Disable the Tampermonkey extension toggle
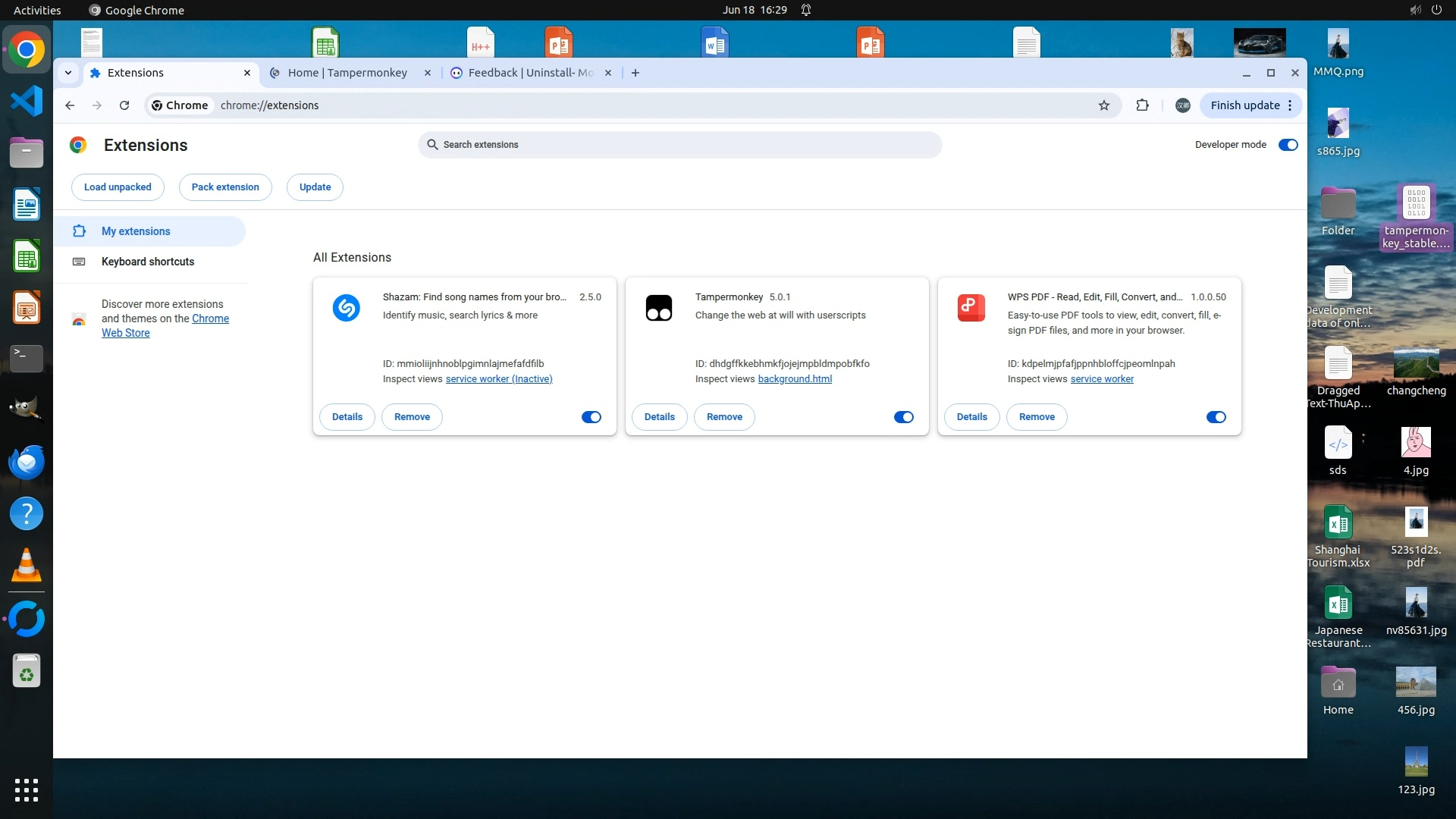This screenshot has height=819, width=1456. point(903,417)
